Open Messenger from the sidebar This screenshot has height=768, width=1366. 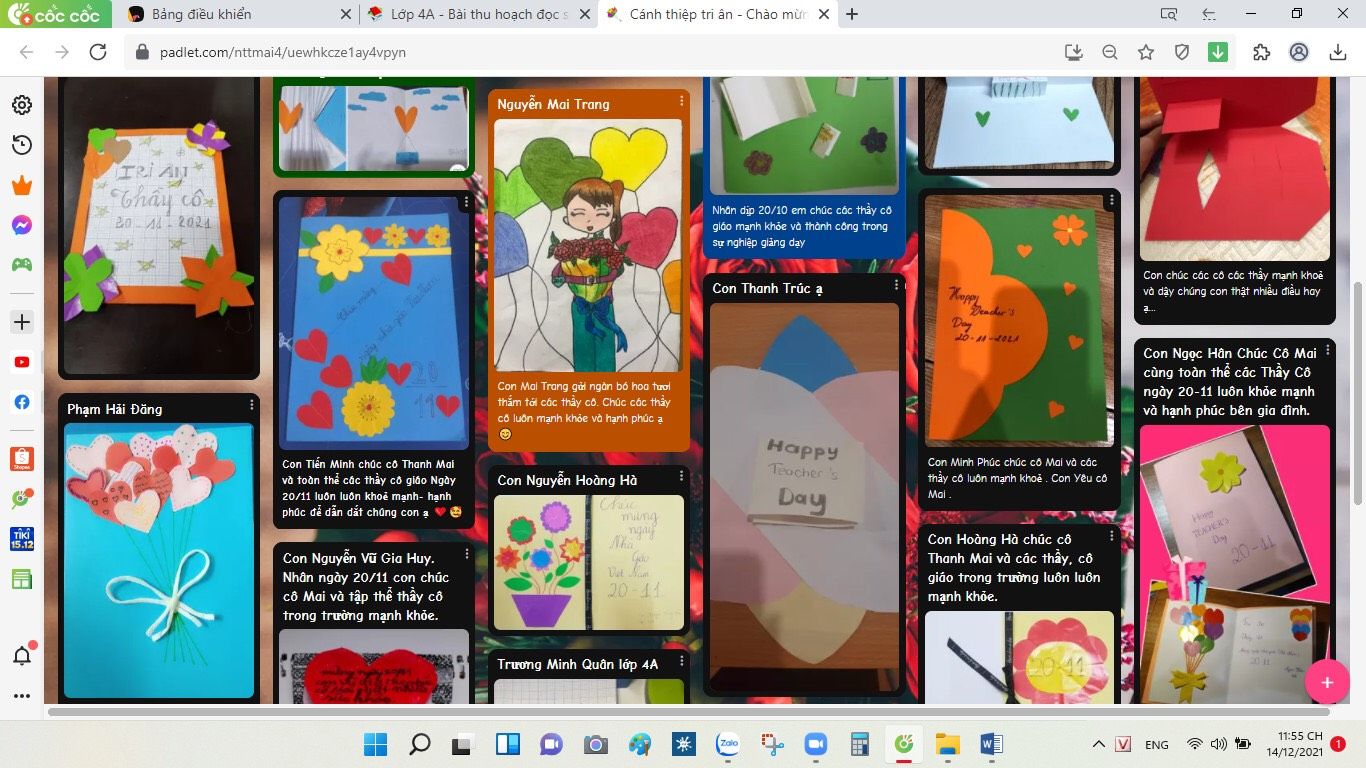[22, 225]
